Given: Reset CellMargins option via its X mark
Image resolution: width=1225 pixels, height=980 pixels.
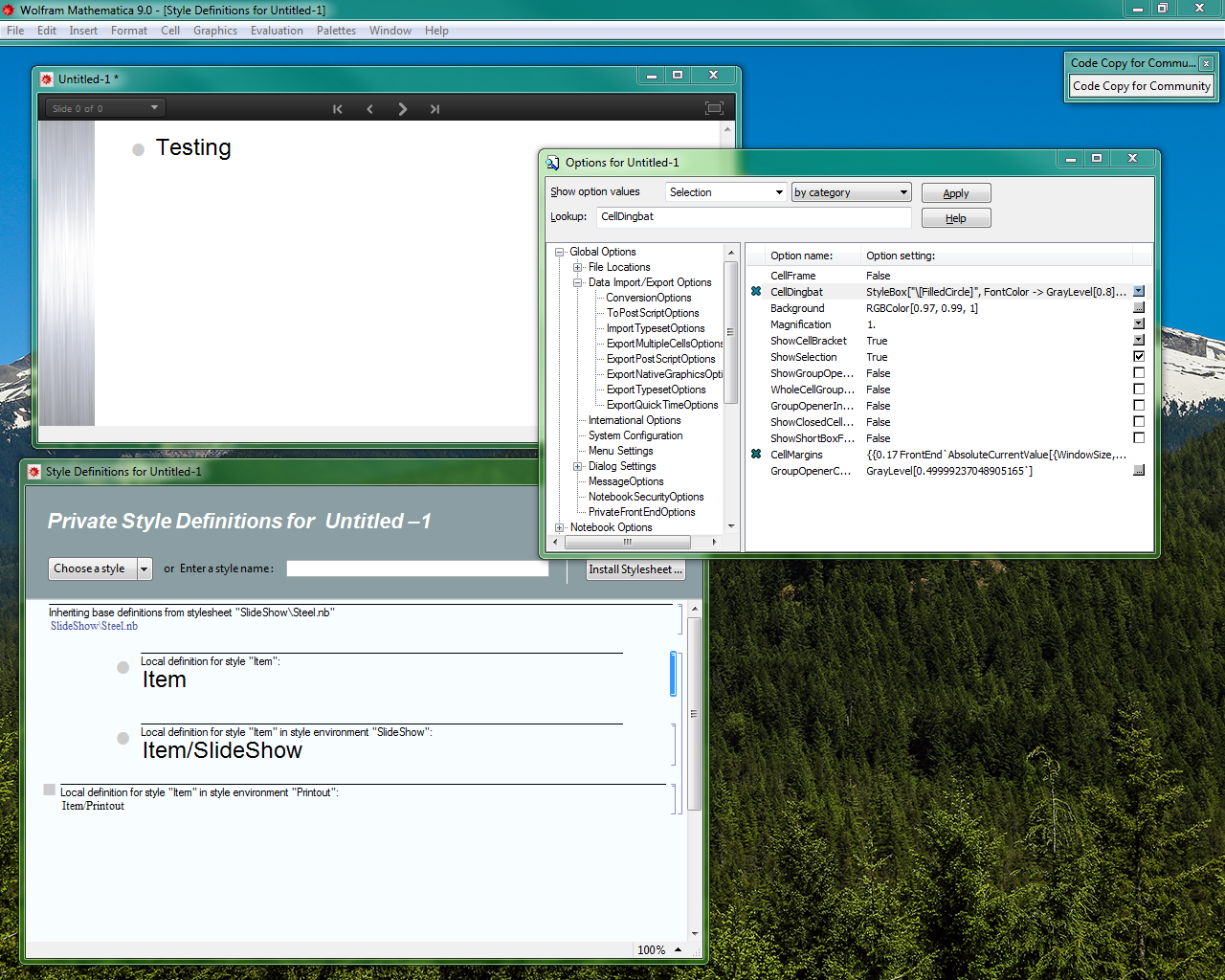Looking at the screenshot, I should click(x=756, y=455).
